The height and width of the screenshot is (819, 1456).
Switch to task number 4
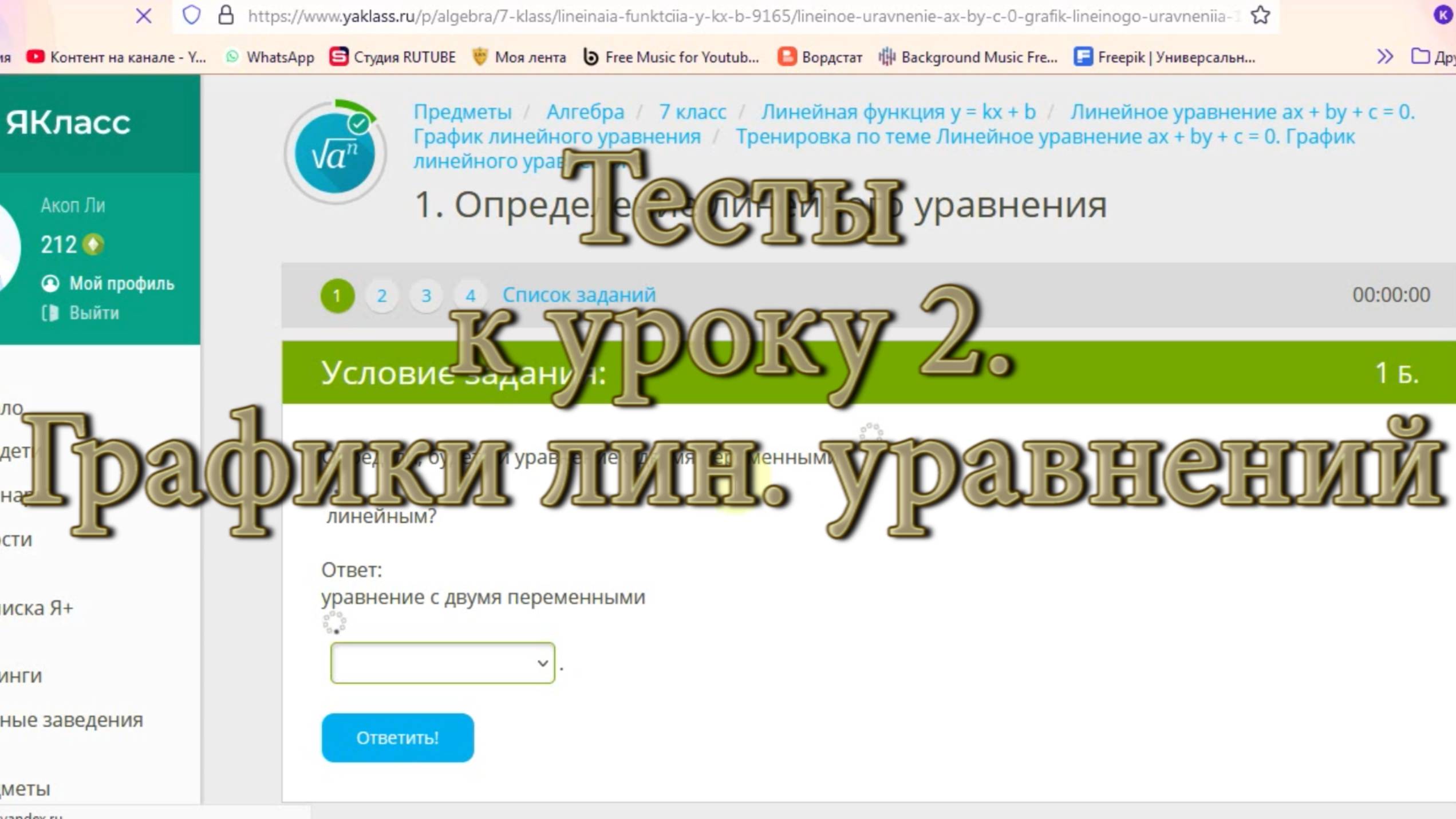(x=470, y=296)
